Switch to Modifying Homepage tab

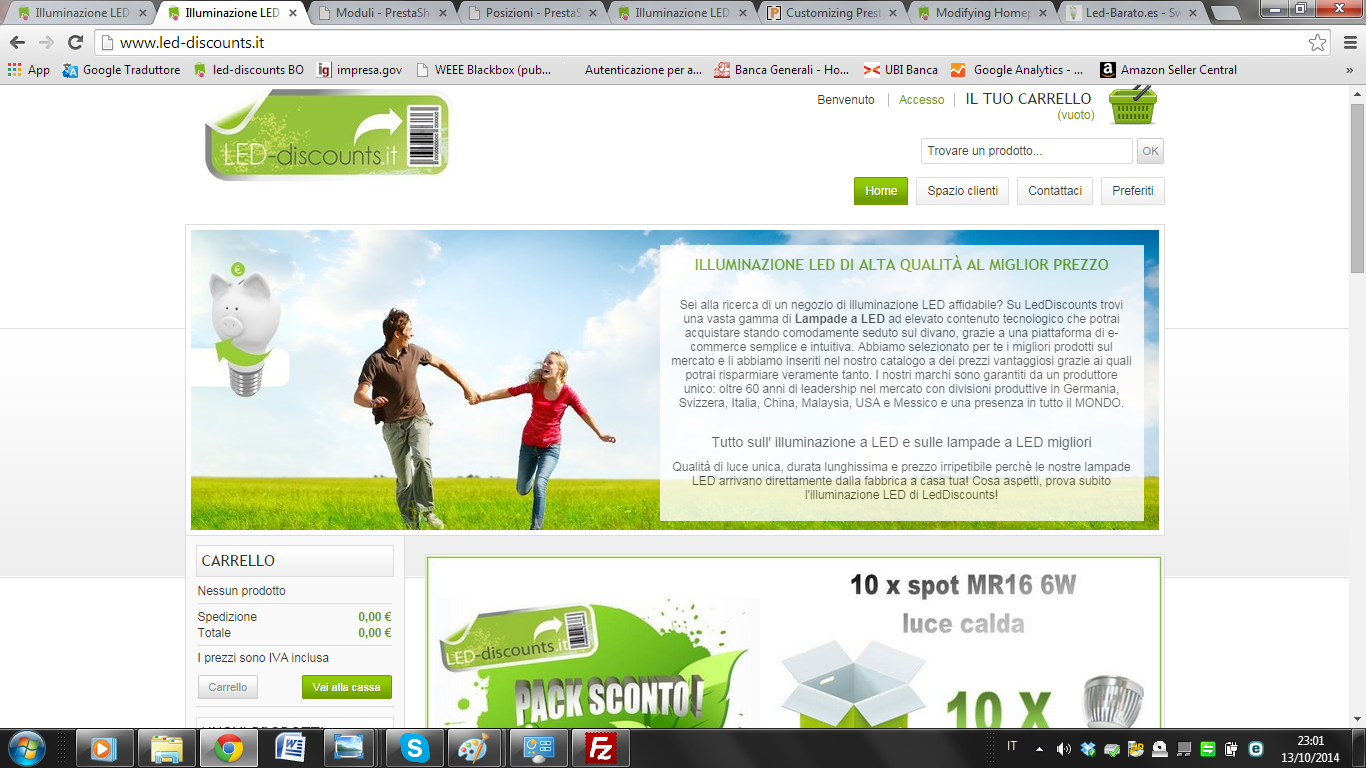click(x=982, y=13)
